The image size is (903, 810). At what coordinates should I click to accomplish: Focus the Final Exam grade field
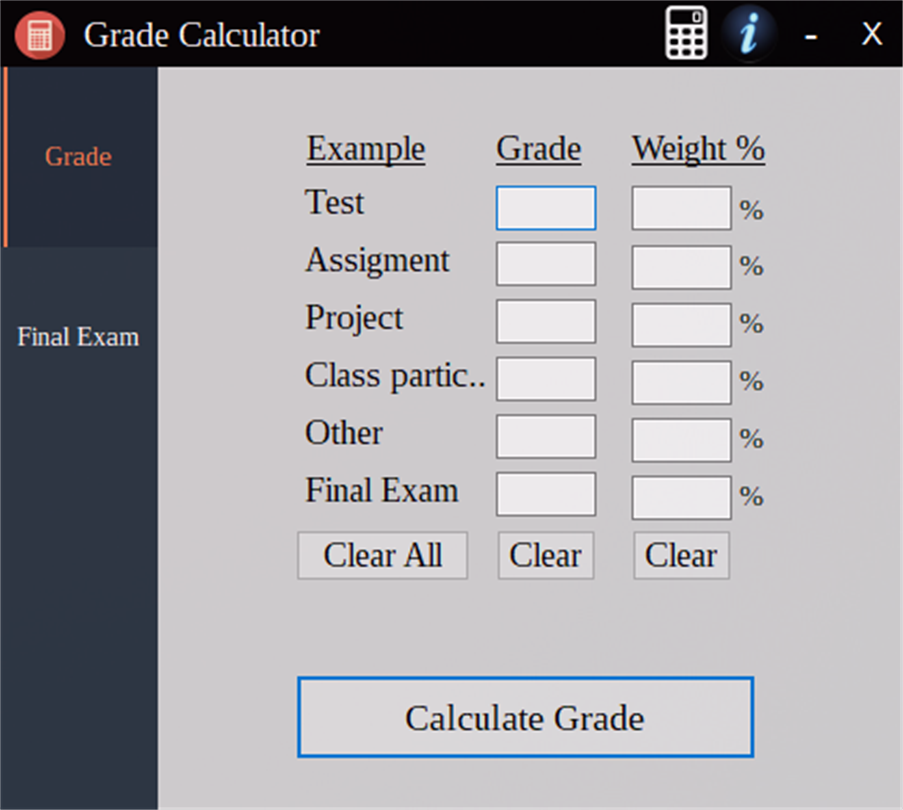546,494
